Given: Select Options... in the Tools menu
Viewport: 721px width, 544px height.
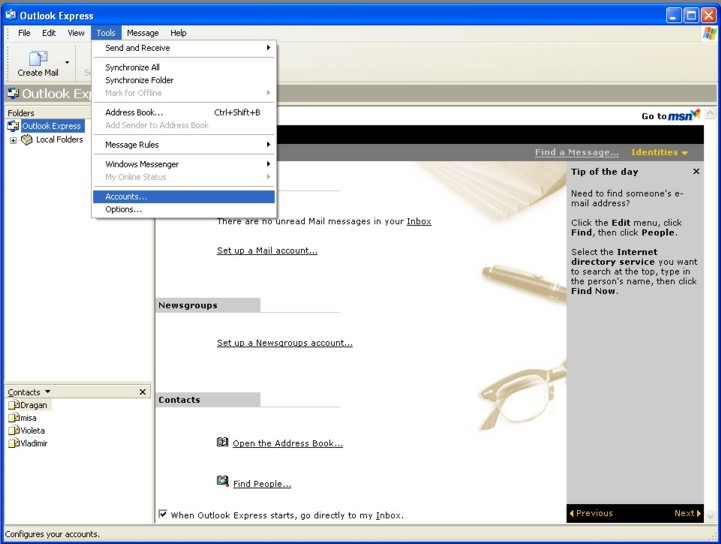Looking at the screenshot, I should coord(184,209).
